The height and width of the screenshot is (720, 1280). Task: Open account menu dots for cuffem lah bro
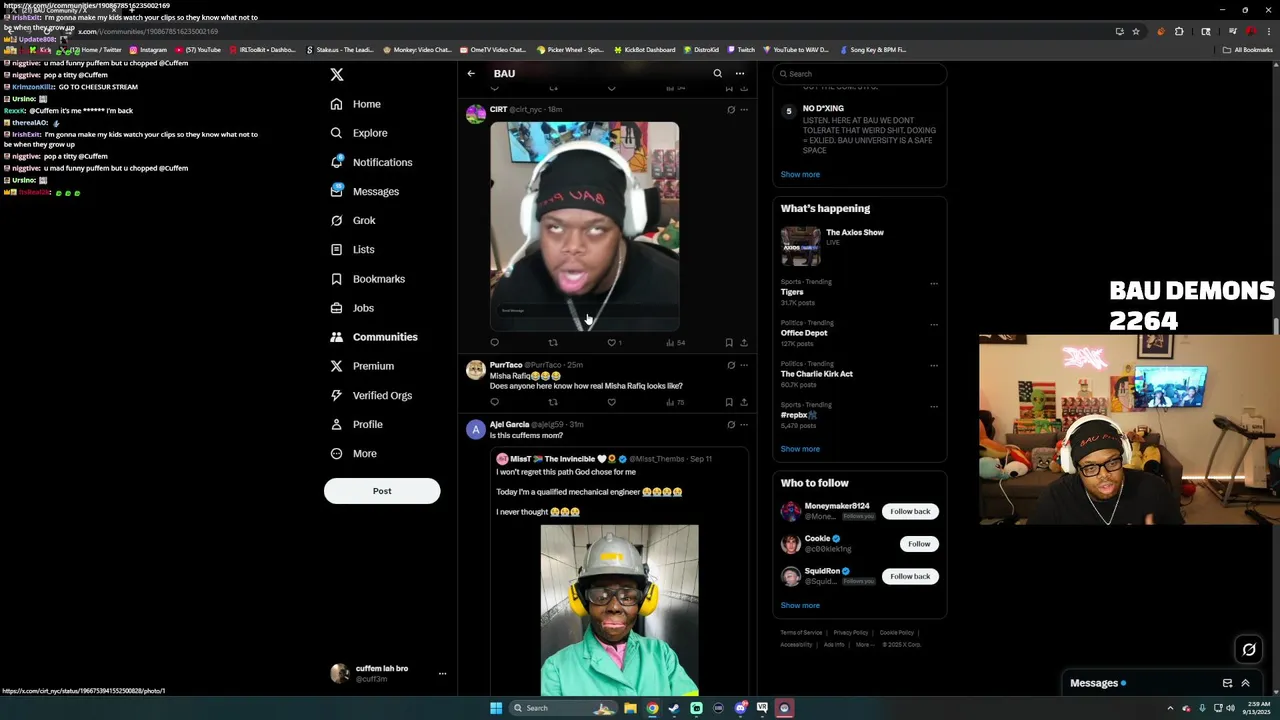442,674
